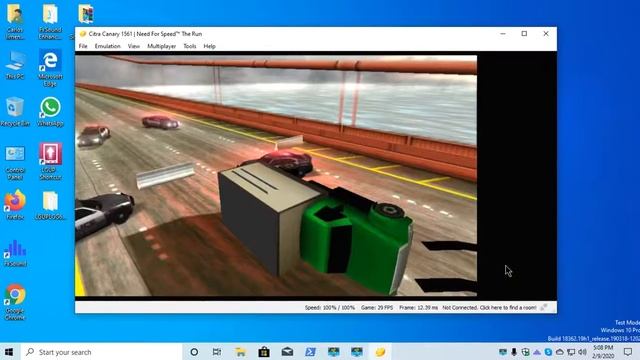
Task: Click the 'Start your search' taskbar box
Action: pyautogui.click(x=101, y=352)
